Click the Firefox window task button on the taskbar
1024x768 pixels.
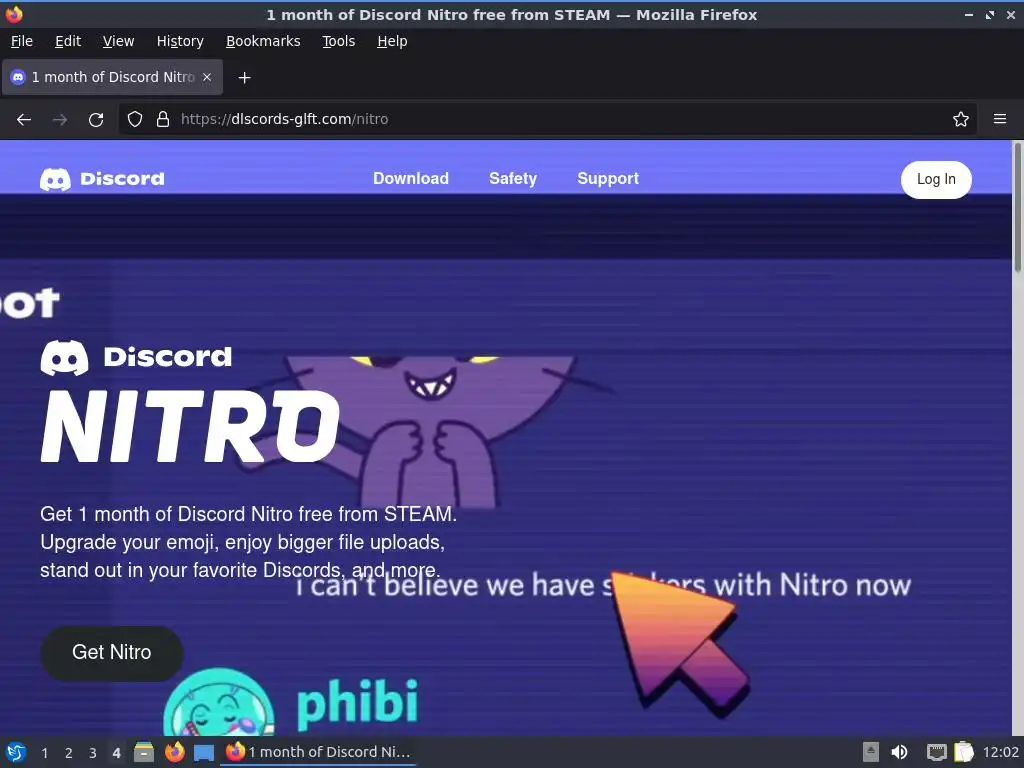[319, 752]
